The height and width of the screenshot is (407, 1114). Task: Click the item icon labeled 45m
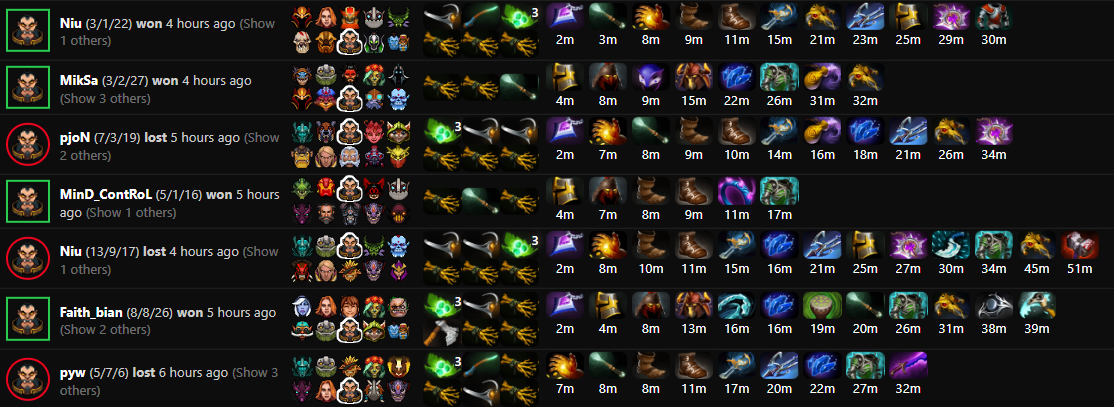[x=1037, y=245]
